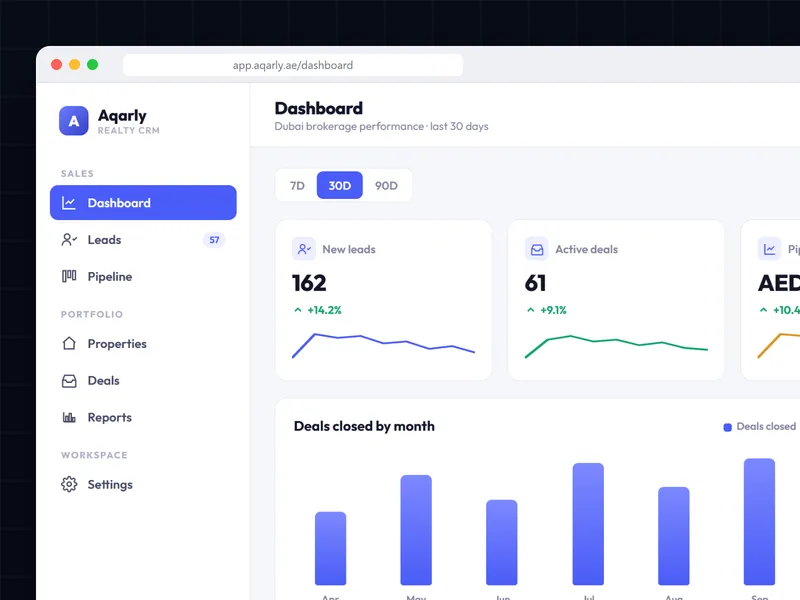Open the Dashboard menu item
Image resolution: width=800 pixels, height=600 pixels.
143,203
